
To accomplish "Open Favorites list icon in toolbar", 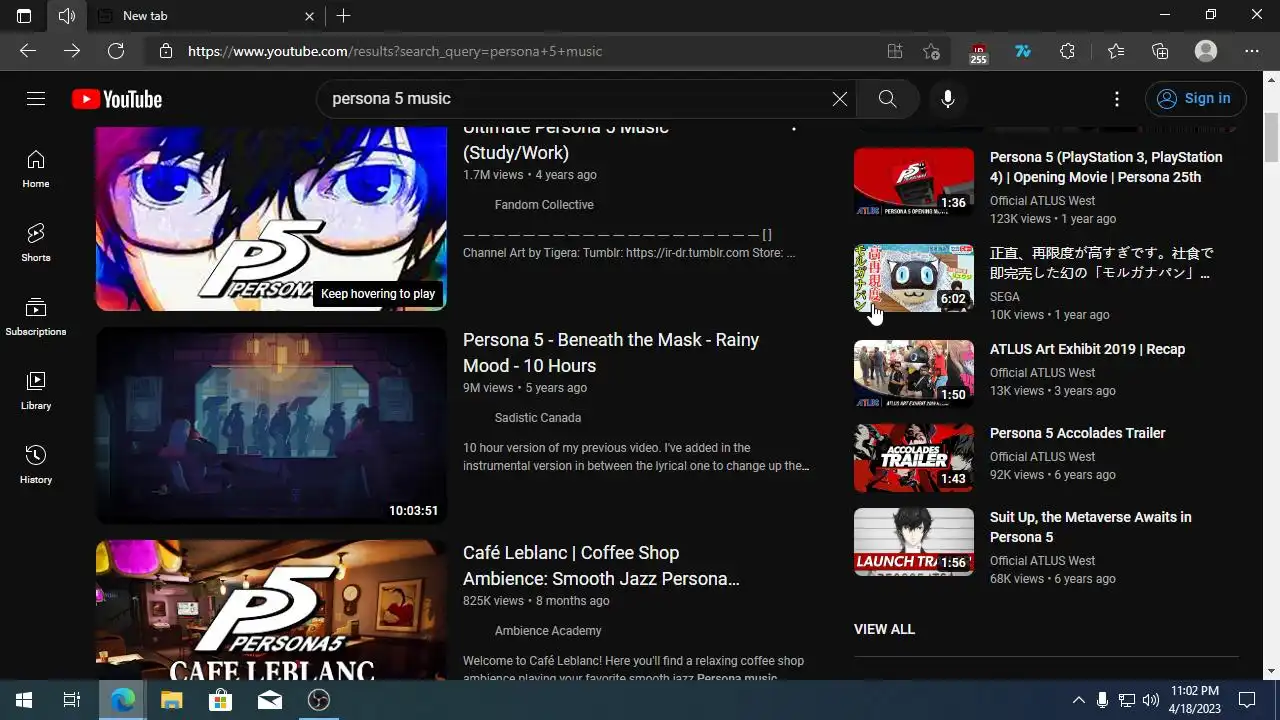I will (1116, 51).
